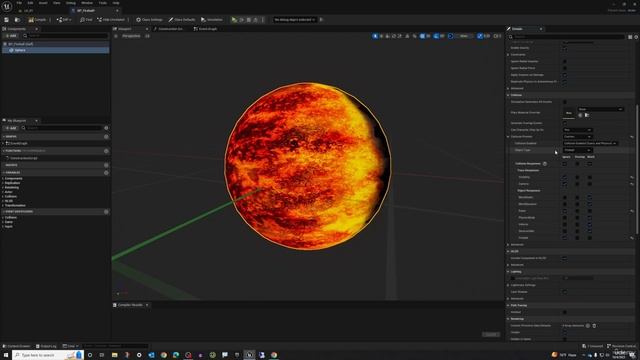This screenshot has height=360, width=640.
Task: Open Class Settings
Action: click(149, 20)
